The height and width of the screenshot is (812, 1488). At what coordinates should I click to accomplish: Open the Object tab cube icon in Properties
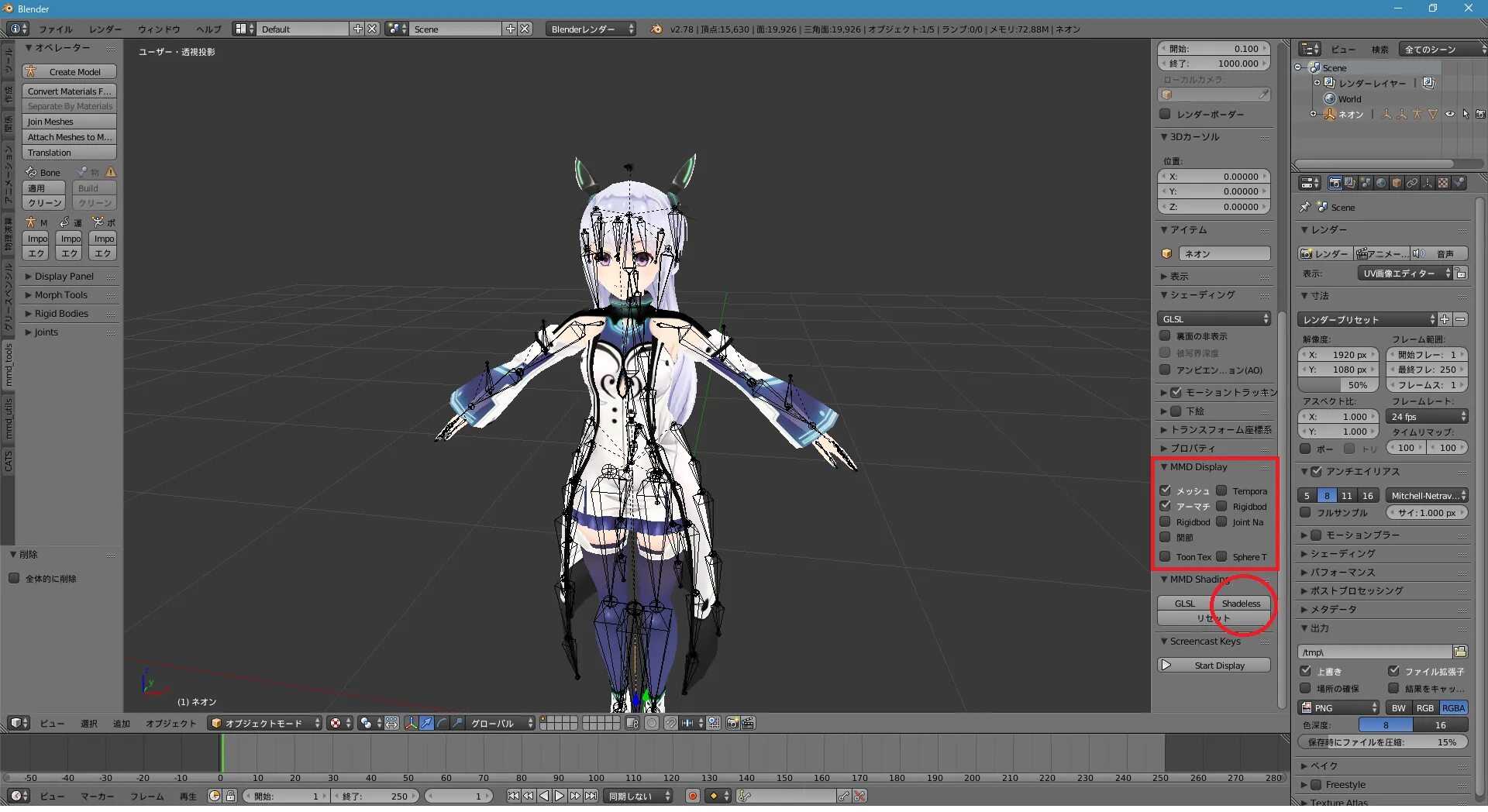(x=1397, y=184)
